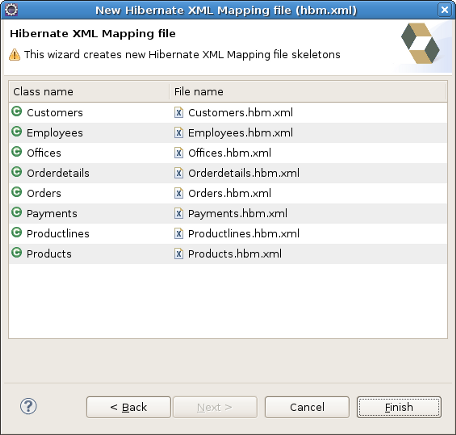Click the XML file icon for Productlines.hbm.xml
The height and width of the screenshot is (435, 456).
click(179, 234)
